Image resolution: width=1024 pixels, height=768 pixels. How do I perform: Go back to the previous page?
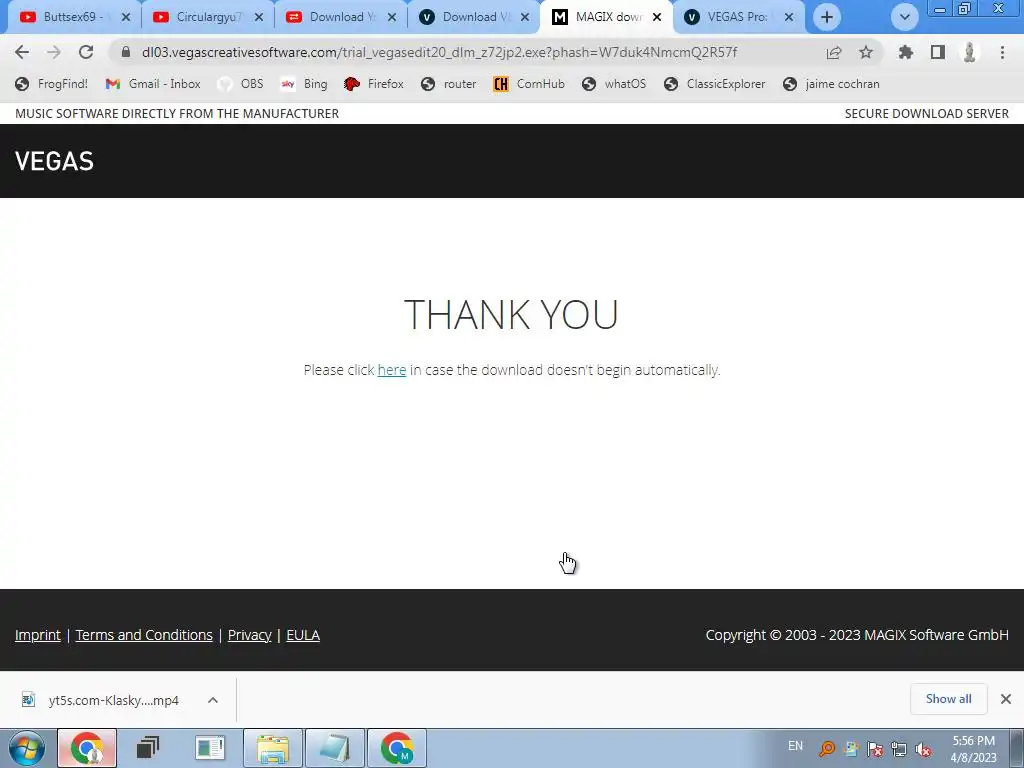pyautogui.click(x=22, y=52)
